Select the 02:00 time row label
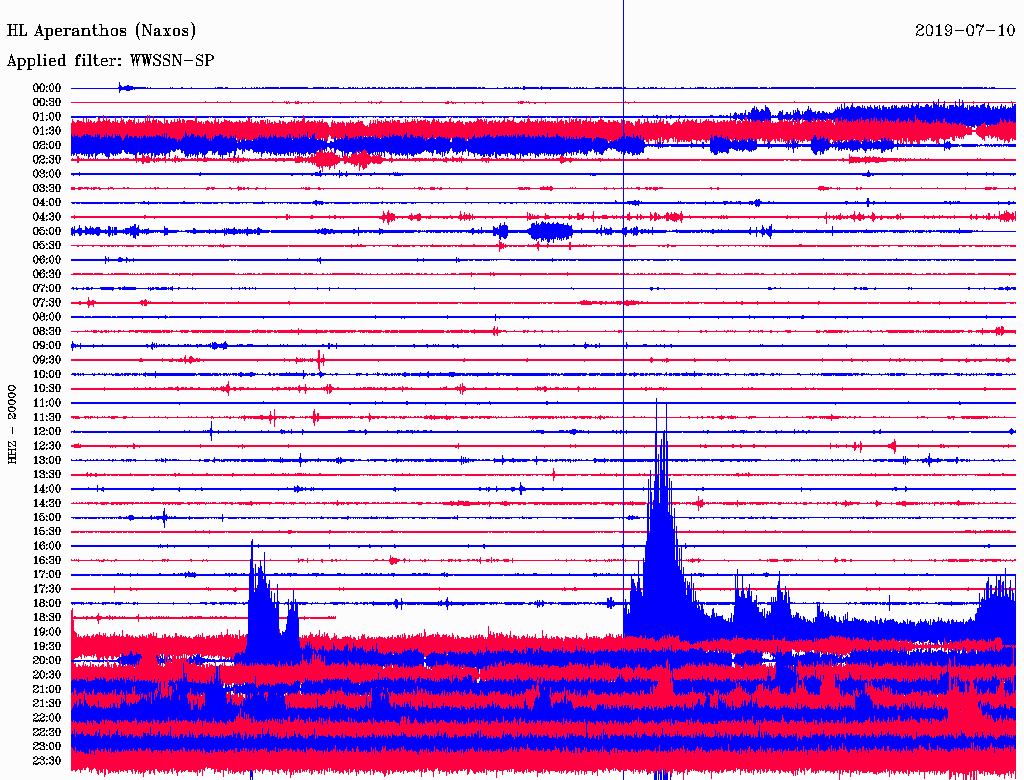The image size is (1024, 780). click(47, 145)
